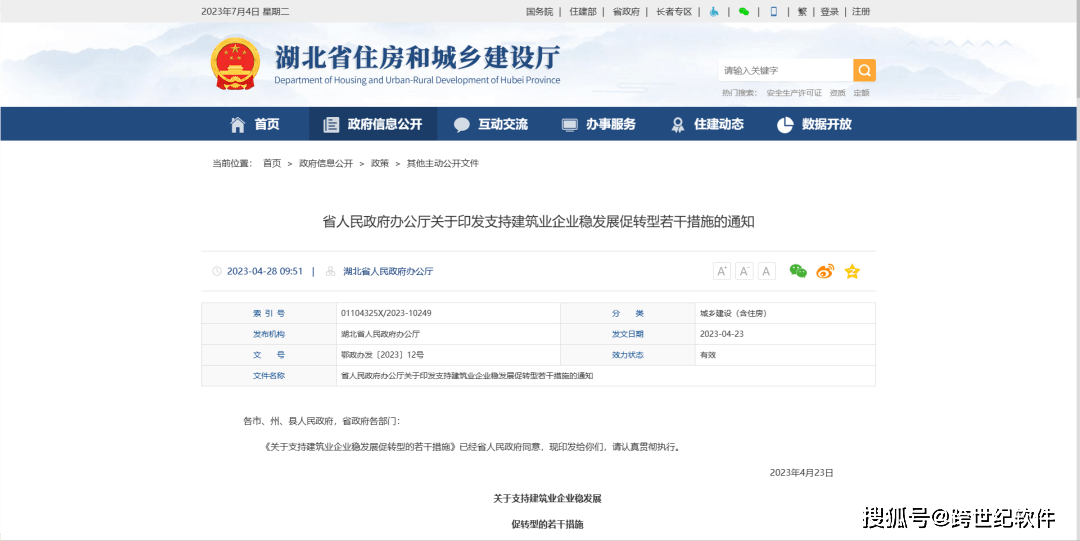Click the orange search magnifier button
The image size is (1080, 541).
pos(864,70)
